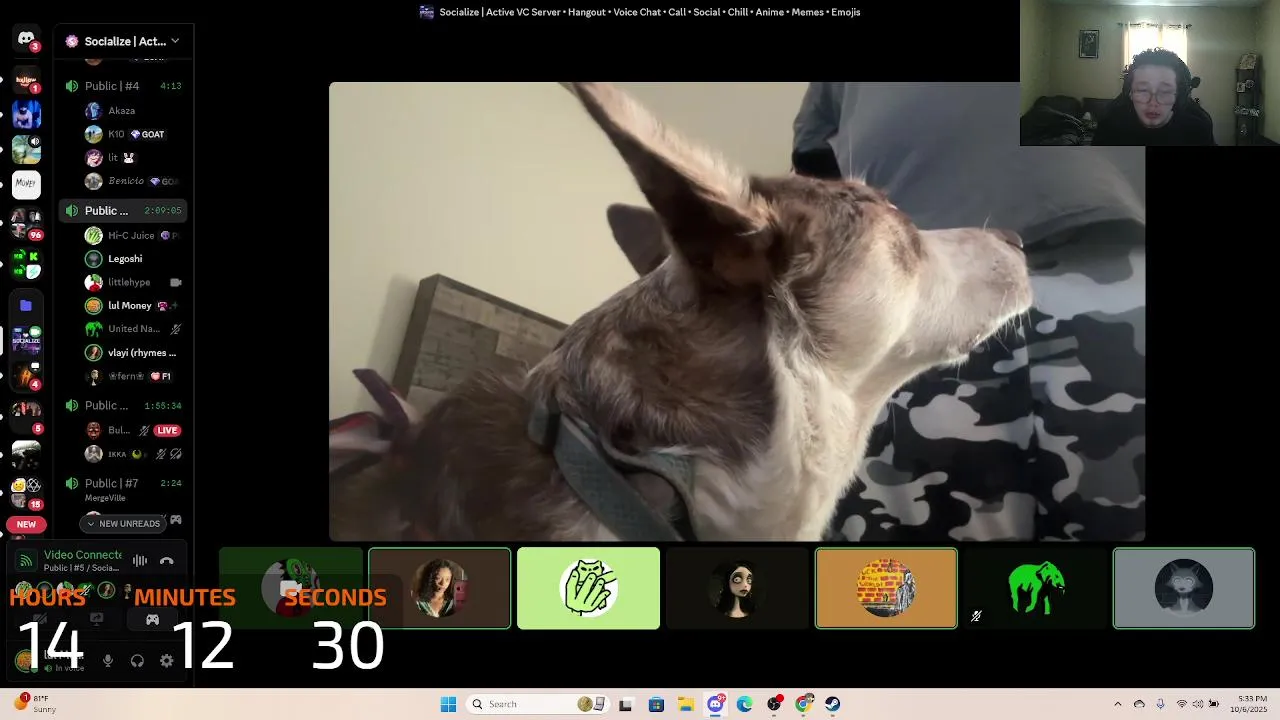The image size is (1280, 720).
Task: Select the pale dark-haired girl avatar tile
Action: (x=737, y=588)
